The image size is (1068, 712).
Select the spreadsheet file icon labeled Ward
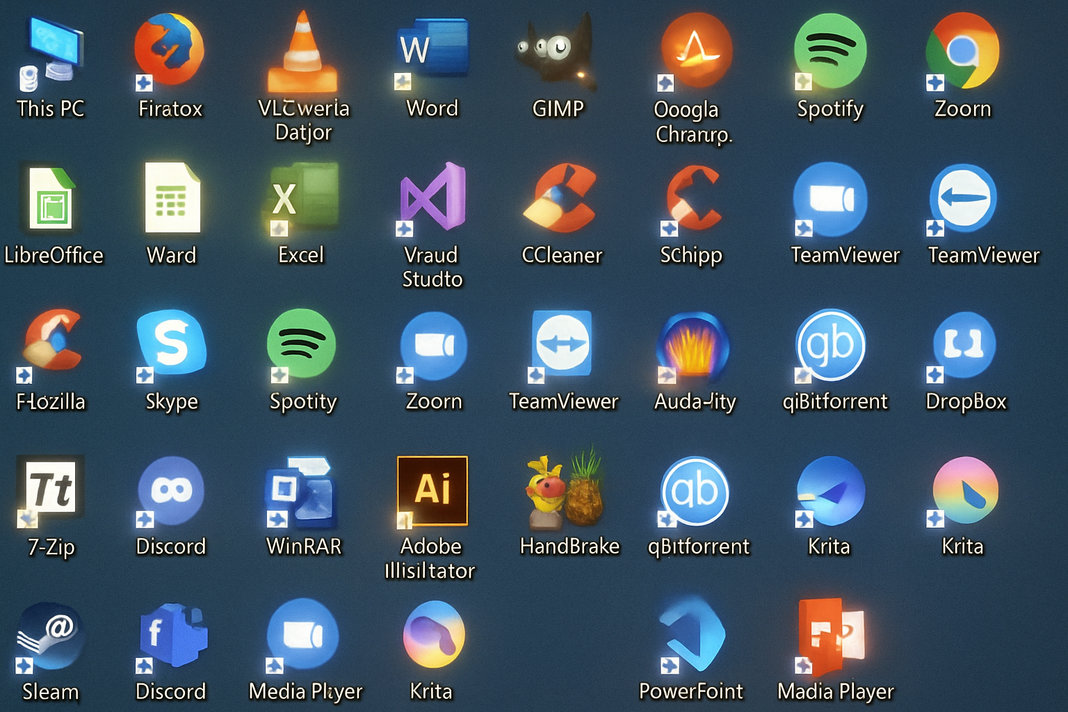172,198
